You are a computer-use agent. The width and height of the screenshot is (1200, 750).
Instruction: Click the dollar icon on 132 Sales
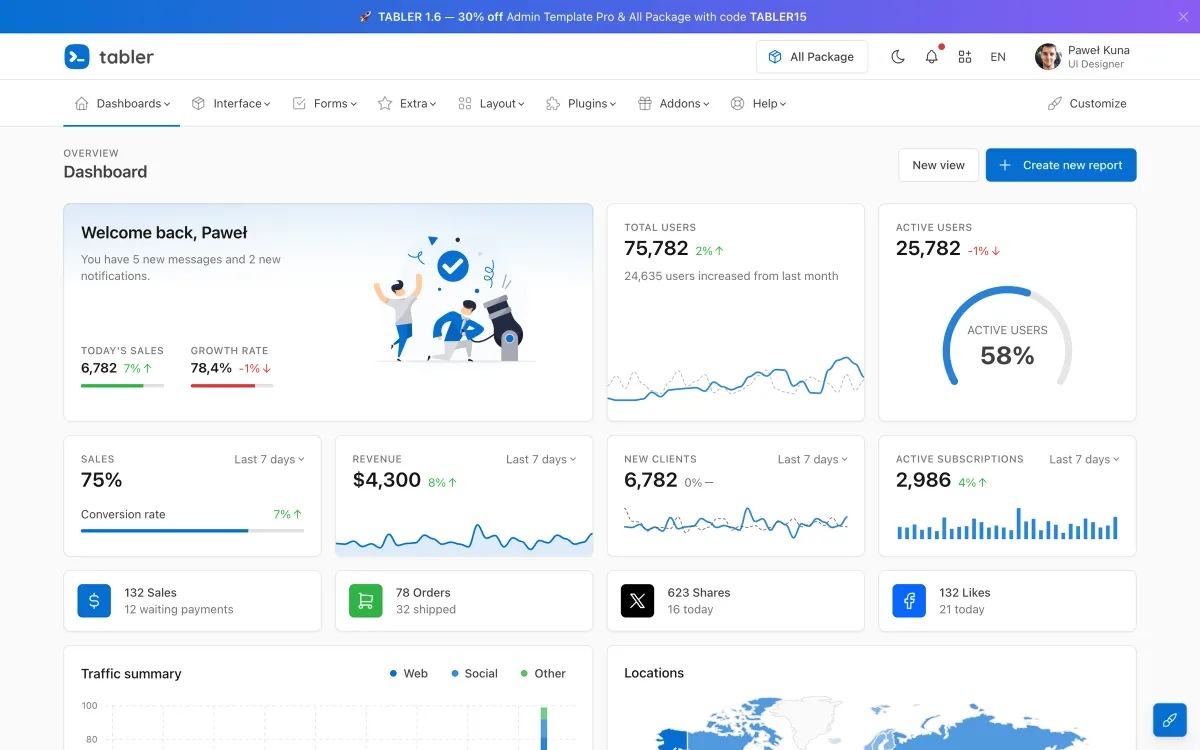[94, 601]
